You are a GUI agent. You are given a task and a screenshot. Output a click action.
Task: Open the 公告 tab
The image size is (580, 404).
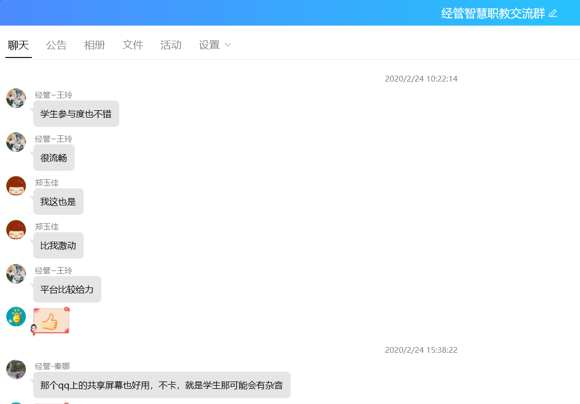coord(56,45)
